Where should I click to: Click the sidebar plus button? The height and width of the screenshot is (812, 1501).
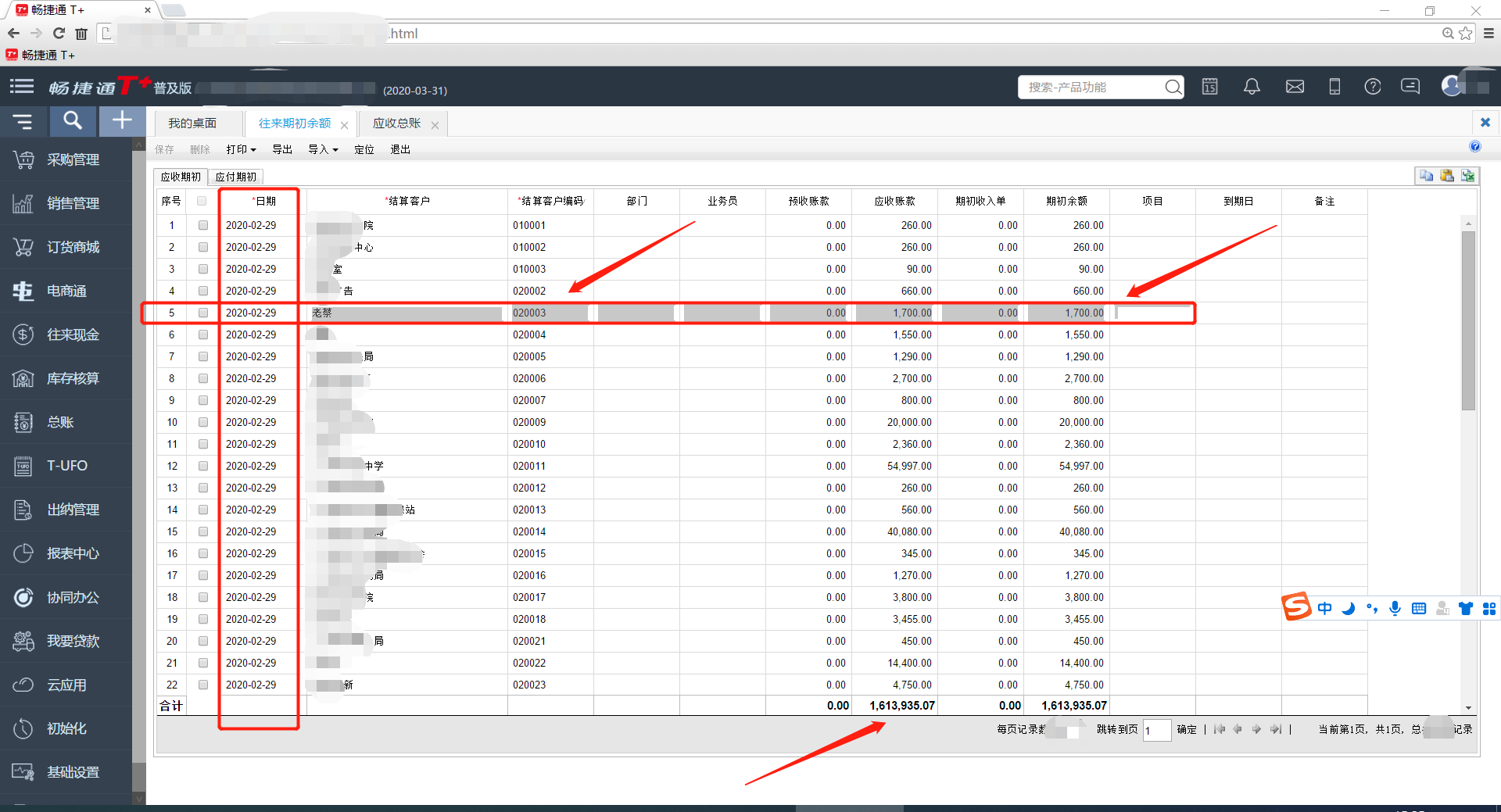click(x=122, y=121)
